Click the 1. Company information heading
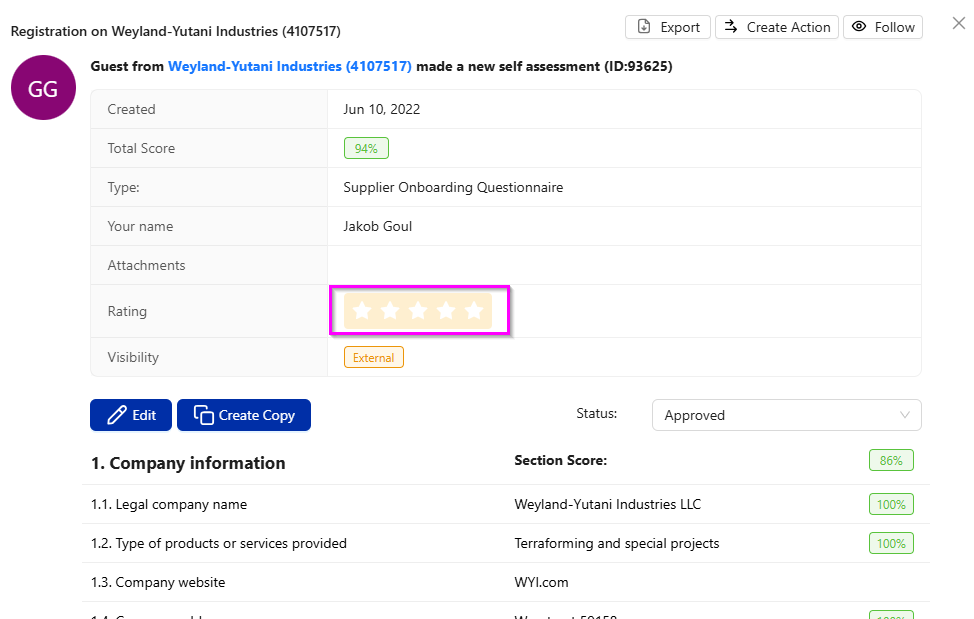The height and width of the screenshot is (619, 974). tap(188, 463)
